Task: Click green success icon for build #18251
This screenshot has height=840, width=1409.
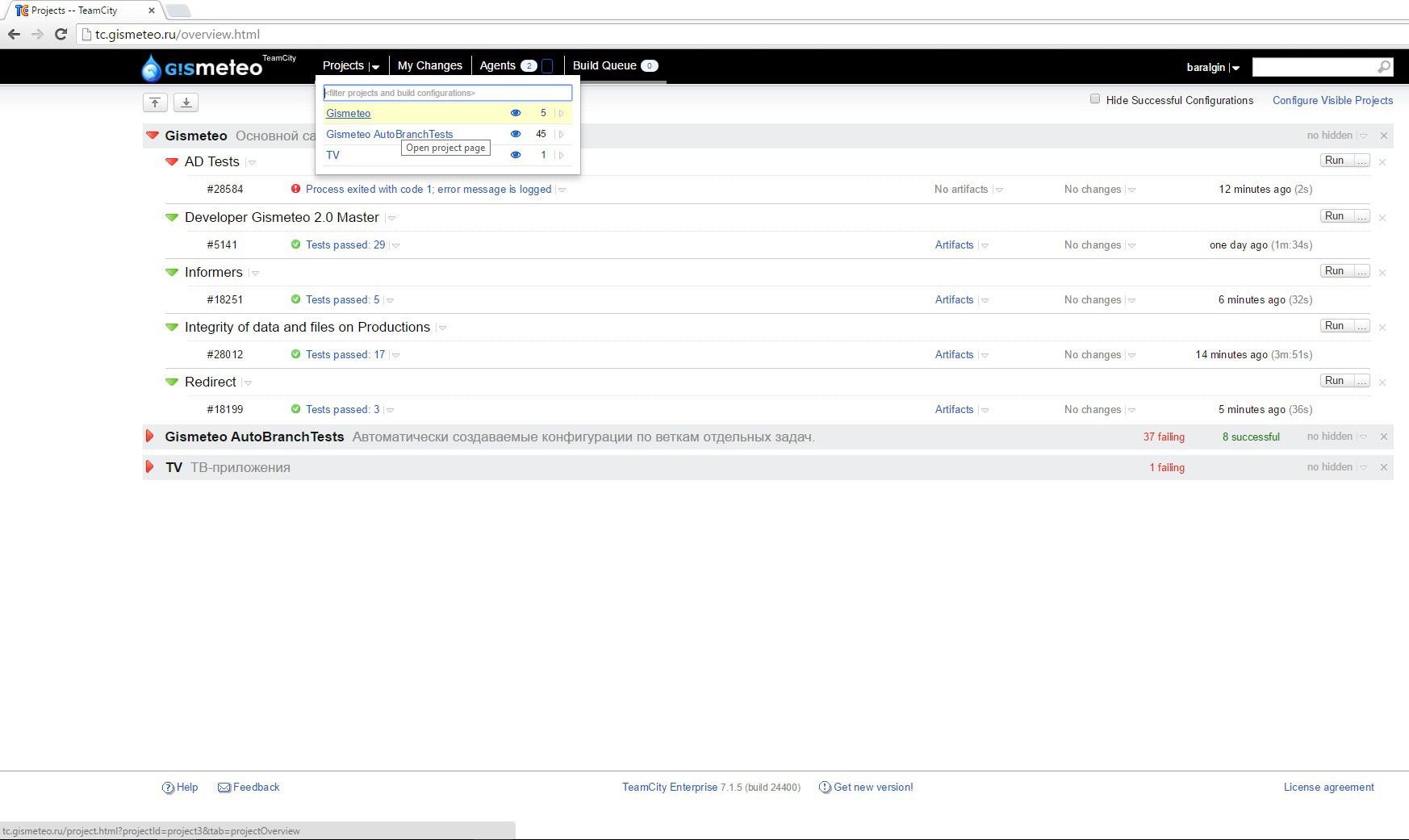Action: 295,299
